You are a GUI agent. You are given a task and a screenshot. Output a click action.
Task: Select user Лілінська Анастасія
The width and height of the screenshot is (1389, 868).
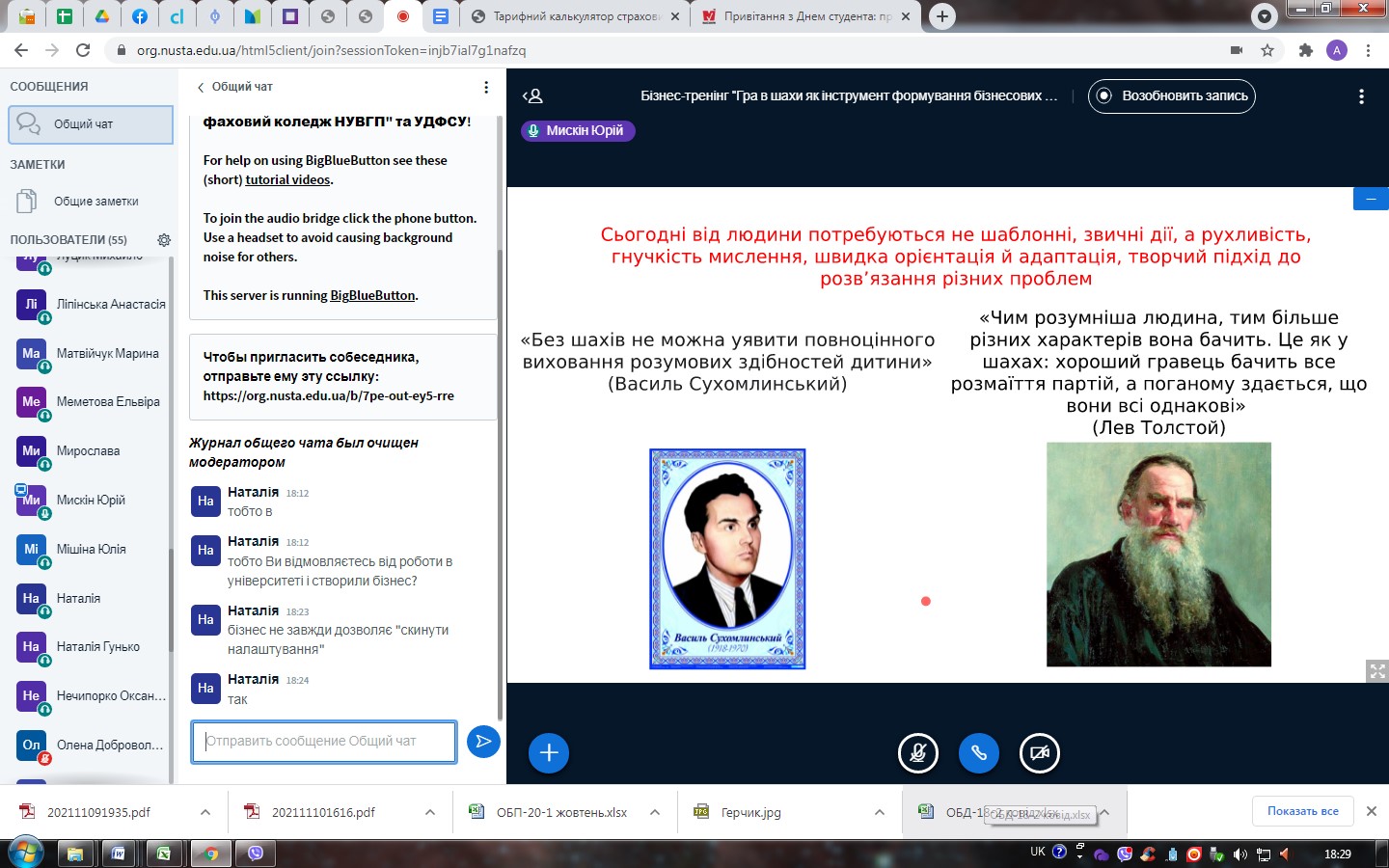(x=92, y=304)
